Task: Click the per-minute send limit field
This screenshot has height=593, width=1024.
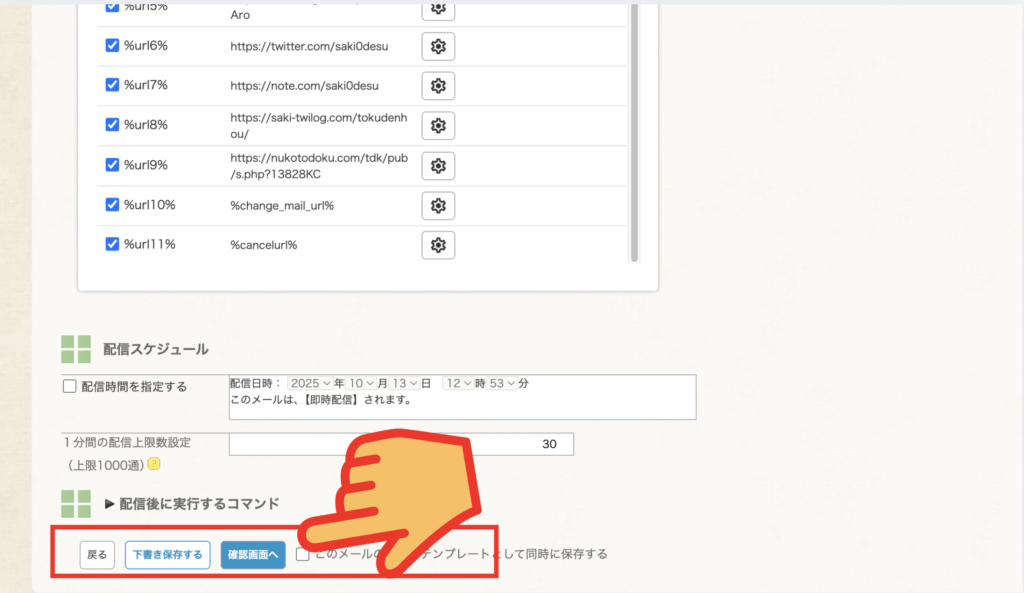Action: 401,444
